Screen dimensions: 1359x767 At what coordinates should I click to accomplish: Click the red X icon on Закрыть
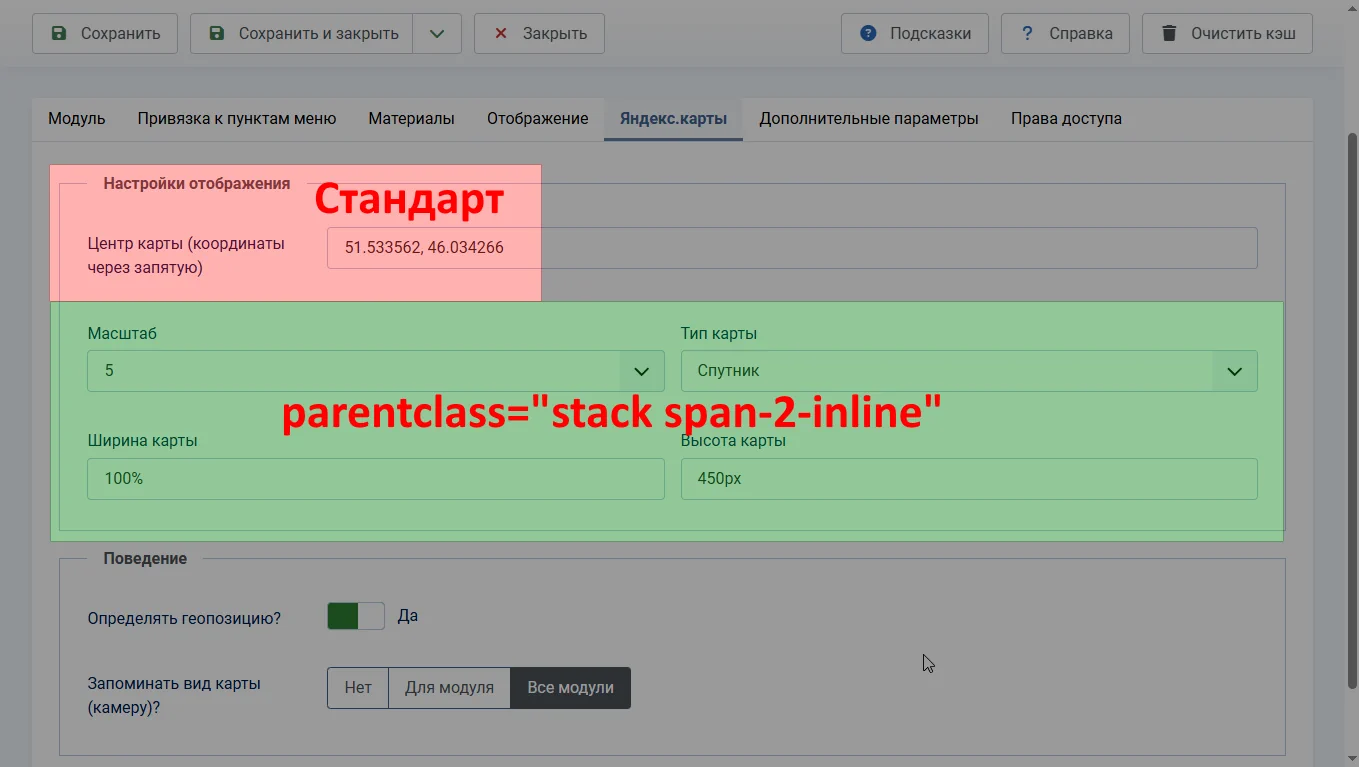501,33
